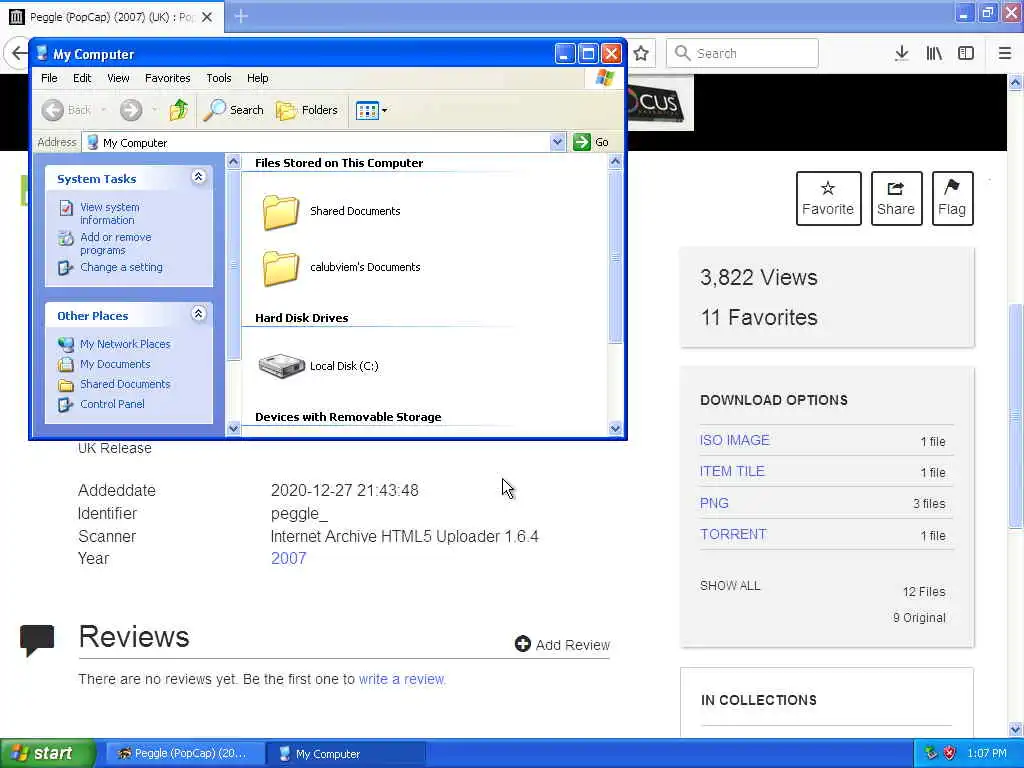
Task: Click the Share button on archive page
Action: click(896, 199)
